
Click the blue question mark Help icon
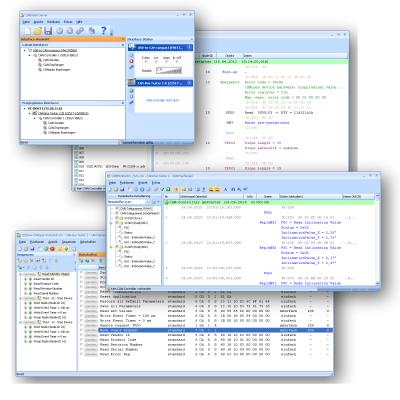point(103,31)
